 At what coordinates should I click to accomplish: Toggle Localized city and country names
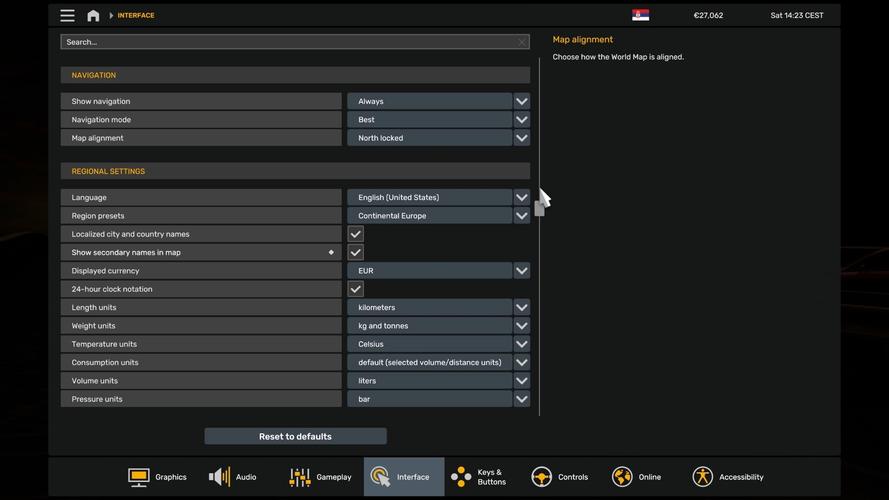(x=355, y=234)
